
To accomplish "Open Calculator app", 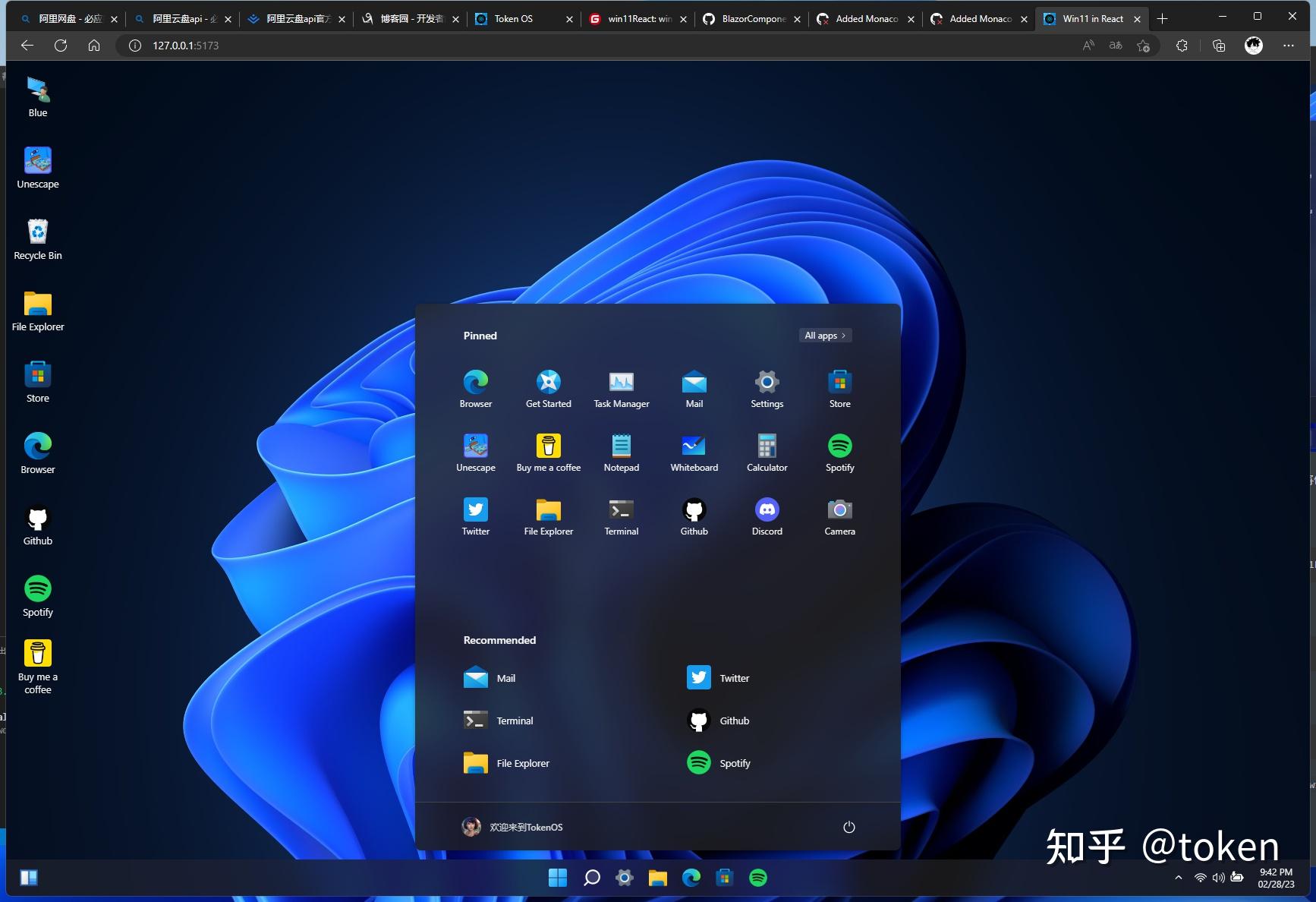I will click(767, 453).
